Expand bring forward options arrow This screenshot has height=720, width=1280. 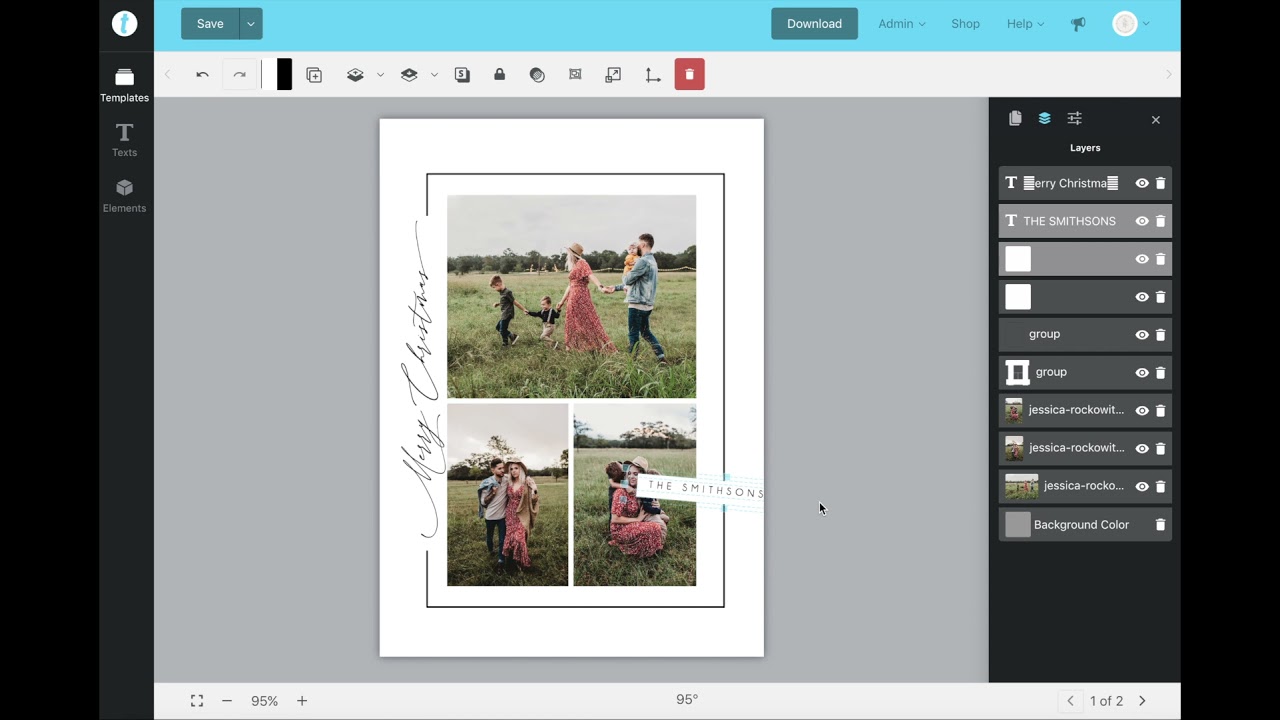coord(380,75)
